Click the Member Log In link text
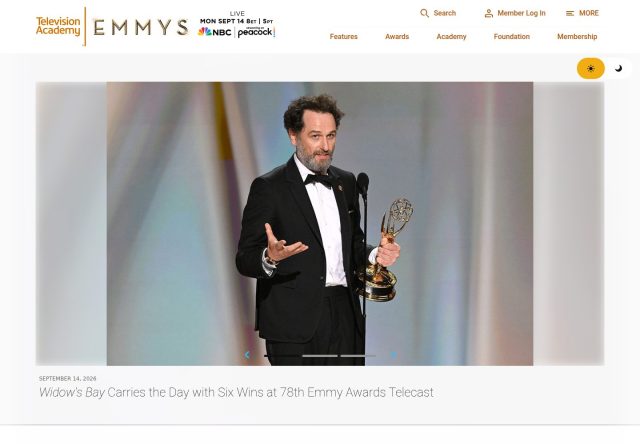This screenshot has height=444, width=640. (x=521, y=13)
